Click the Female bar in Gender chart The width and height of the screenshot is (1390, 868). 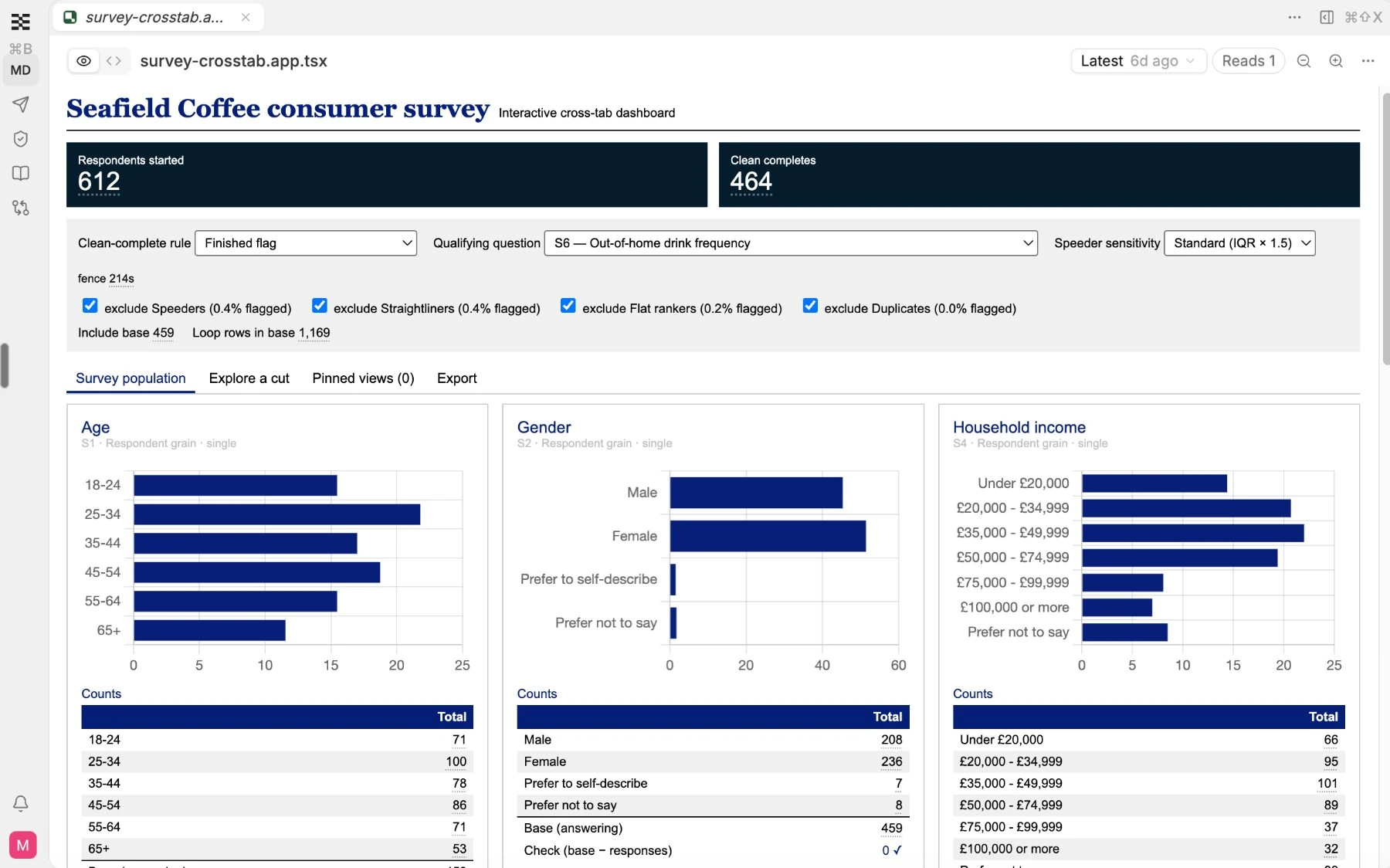[768, 536]
